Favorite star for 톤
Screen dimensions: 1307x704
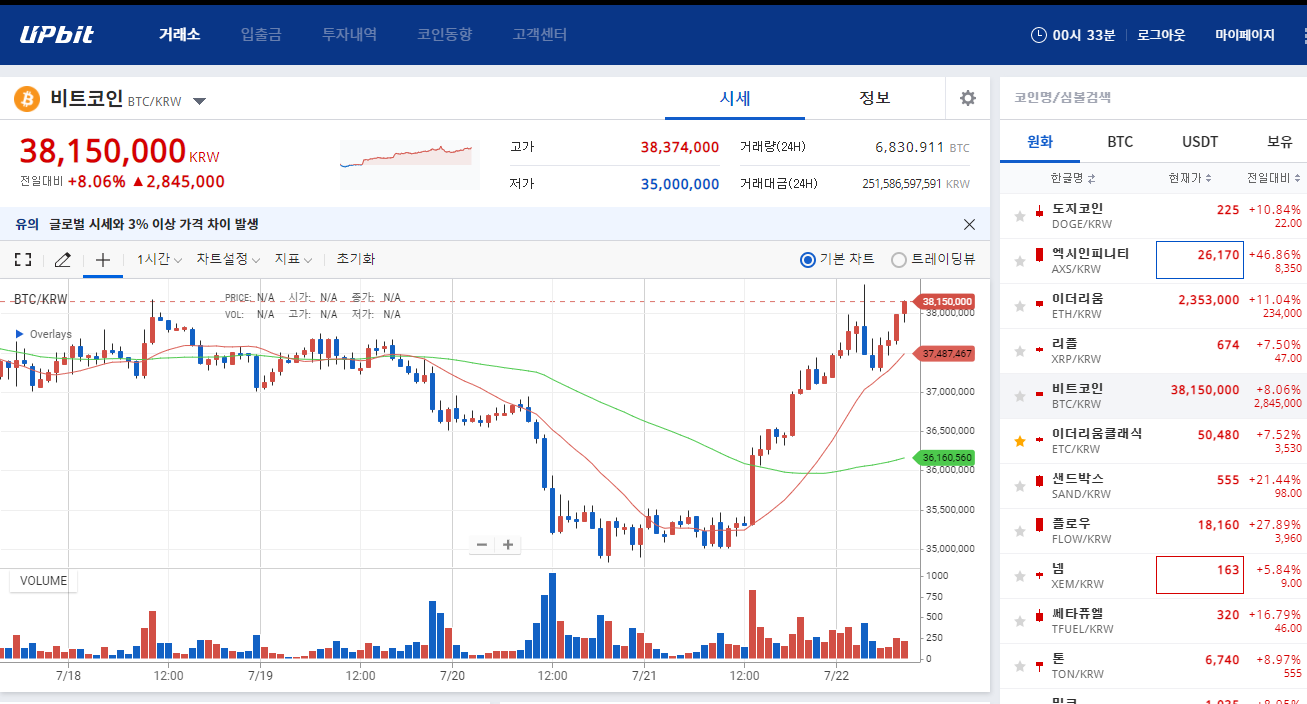click(x=1020, y=666)
